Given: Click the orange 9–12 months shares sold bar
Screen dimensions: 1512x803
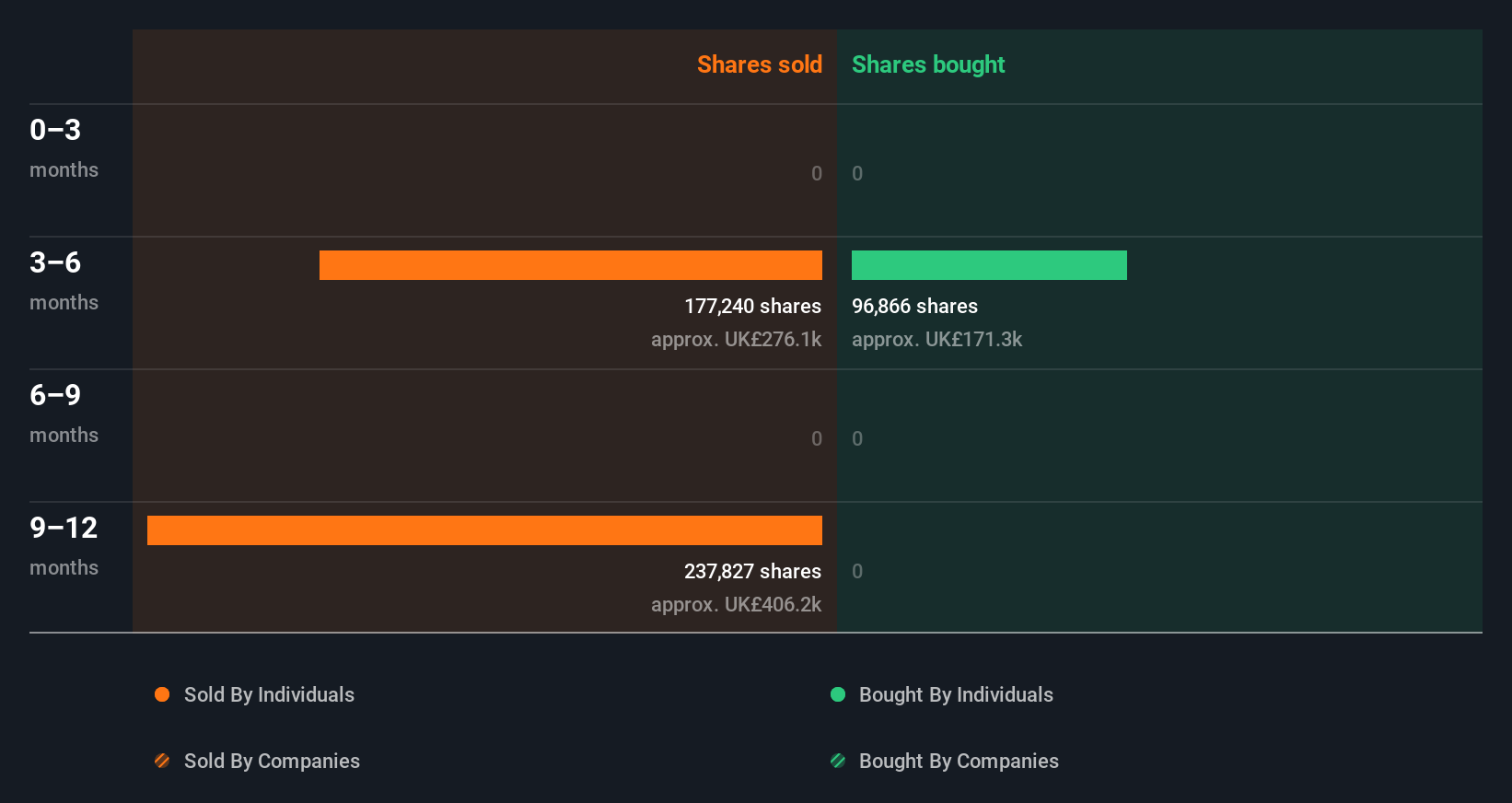Looking at the screenshot, I should point(484,530).
